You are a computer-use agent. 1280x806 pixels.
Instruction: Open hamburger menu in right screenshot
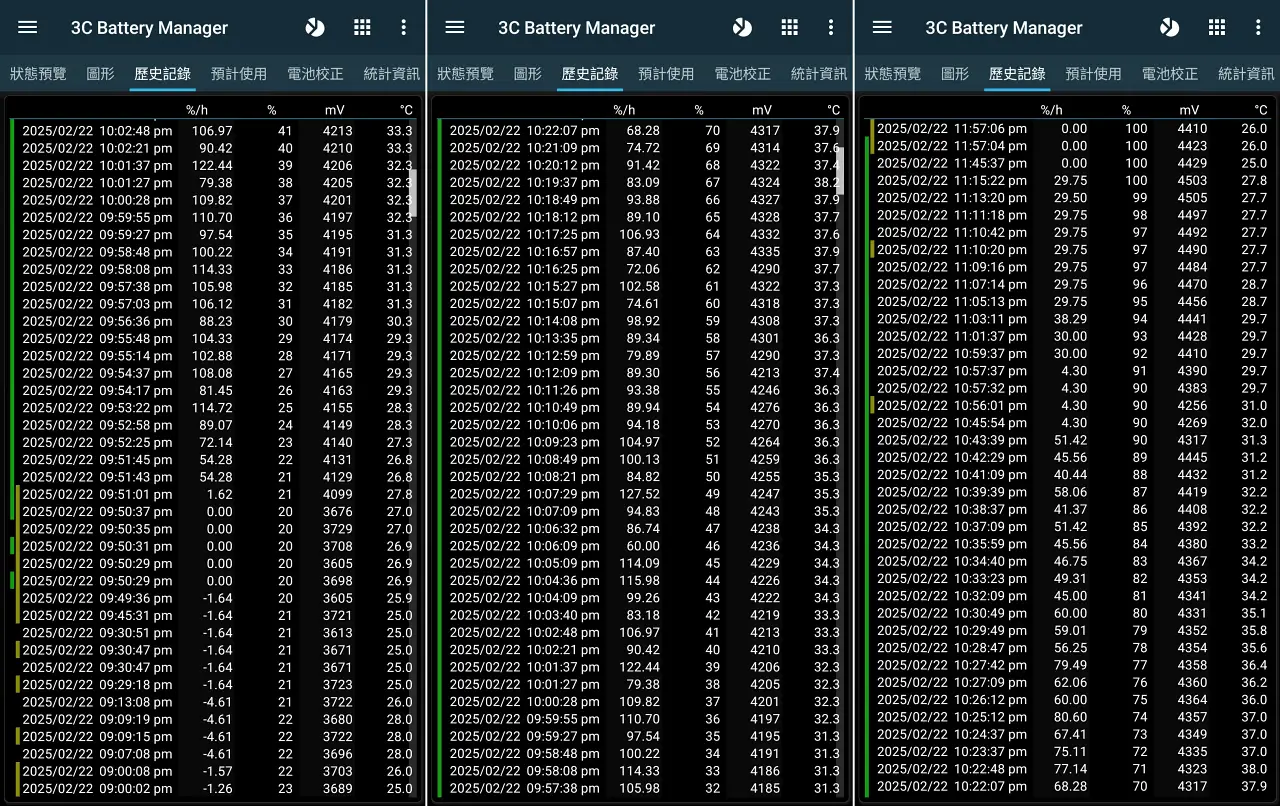point(882,27)
